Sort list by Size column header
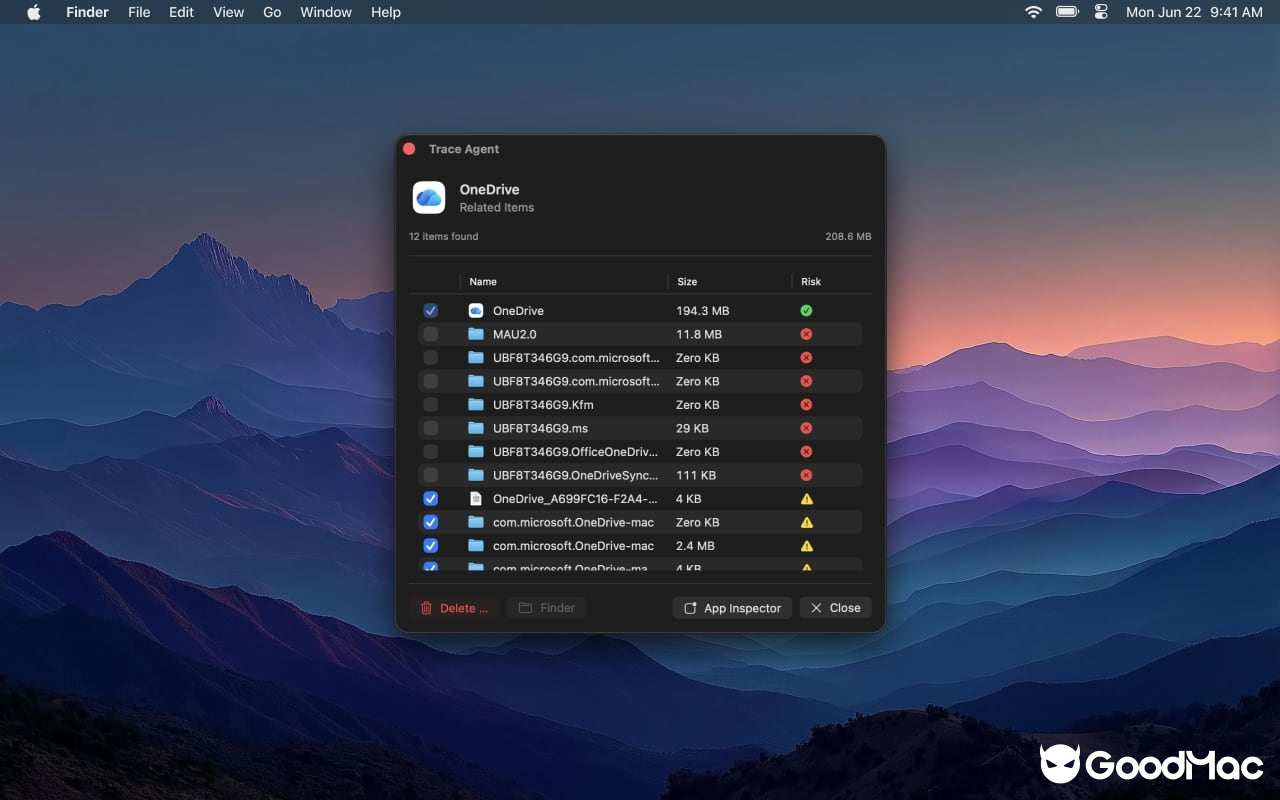The height and width of the screenshot is (800, 1280). [x=687, y=282]
